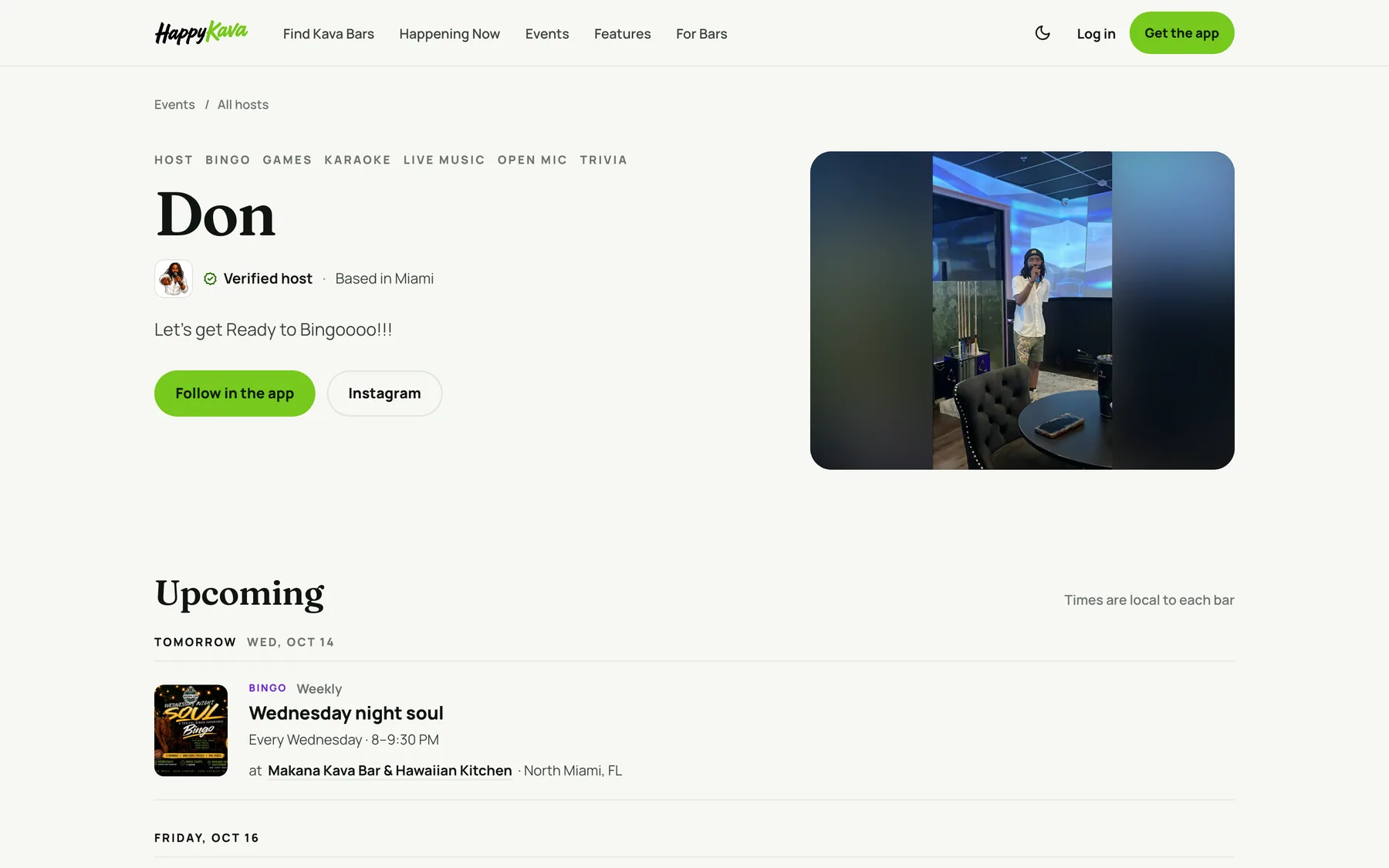The width and height of the screenshot is (1389, 868).
Task: Click the North Miami, FL location text
Action: 573,771
